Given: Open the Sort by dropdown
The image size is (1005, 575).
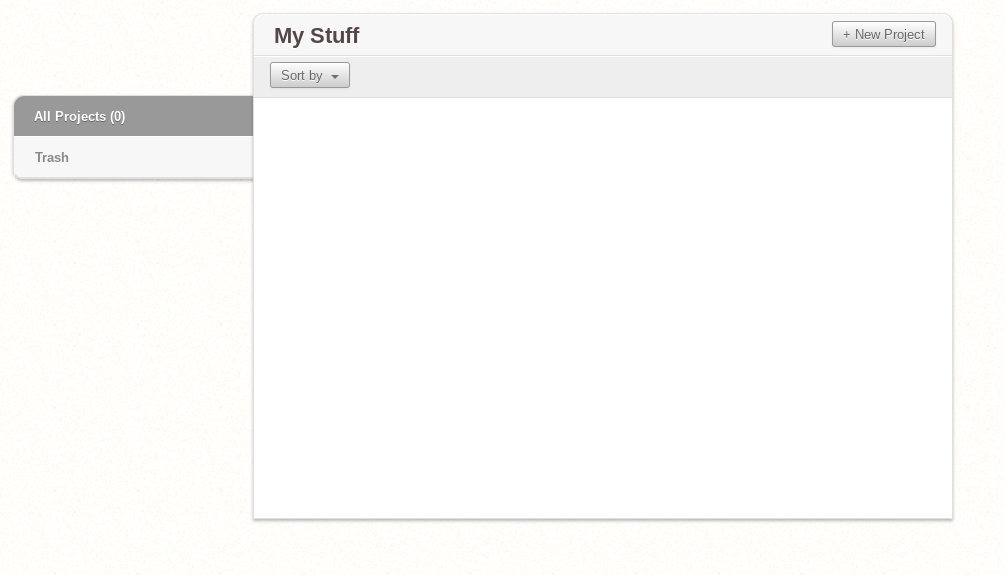Looking at the screenshot, I should click(x=309, y=75).
